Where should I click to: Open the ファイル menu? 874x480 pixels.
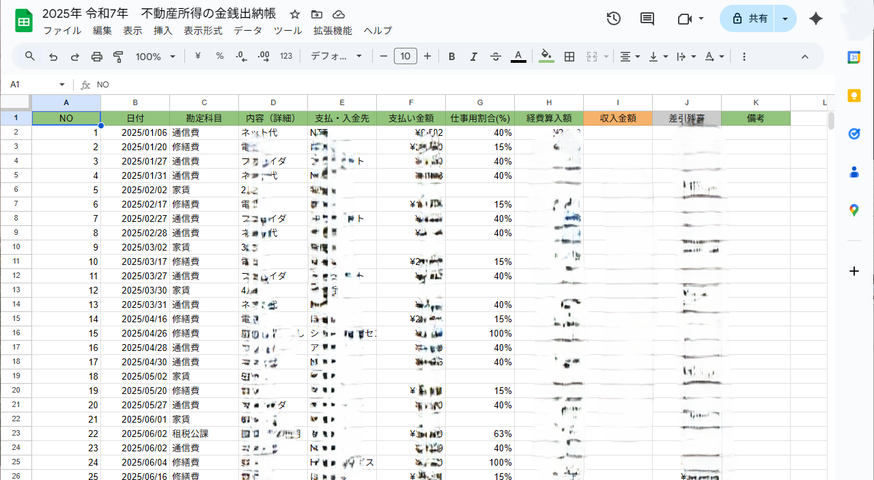point(62,31)
